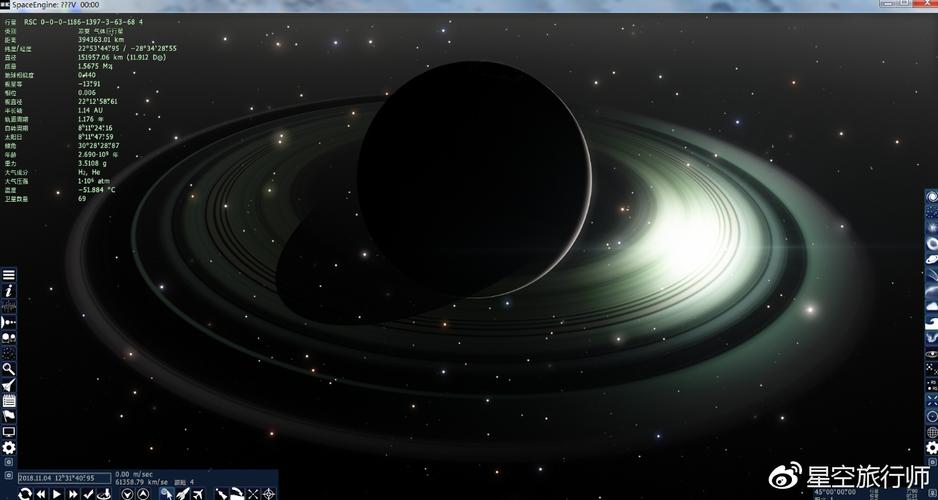Select the mouse cursor mode icon
This screenshot has height=500, width=938.
tap(166, 494)
